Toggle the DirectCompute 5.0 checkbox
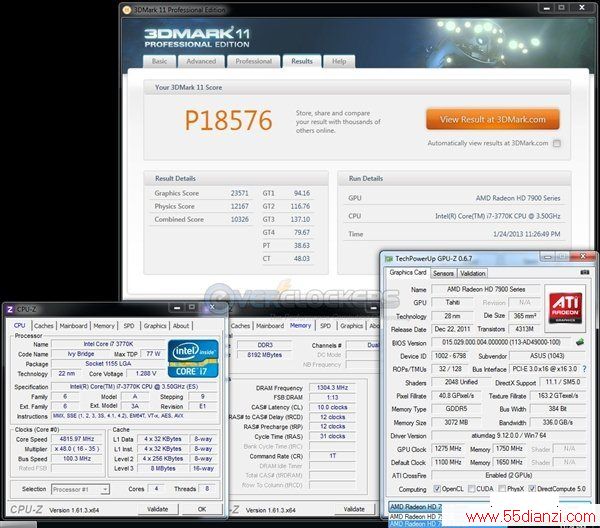Image resolution: width=600 pixels, height=528 pixels. click(x=532, y=489)
